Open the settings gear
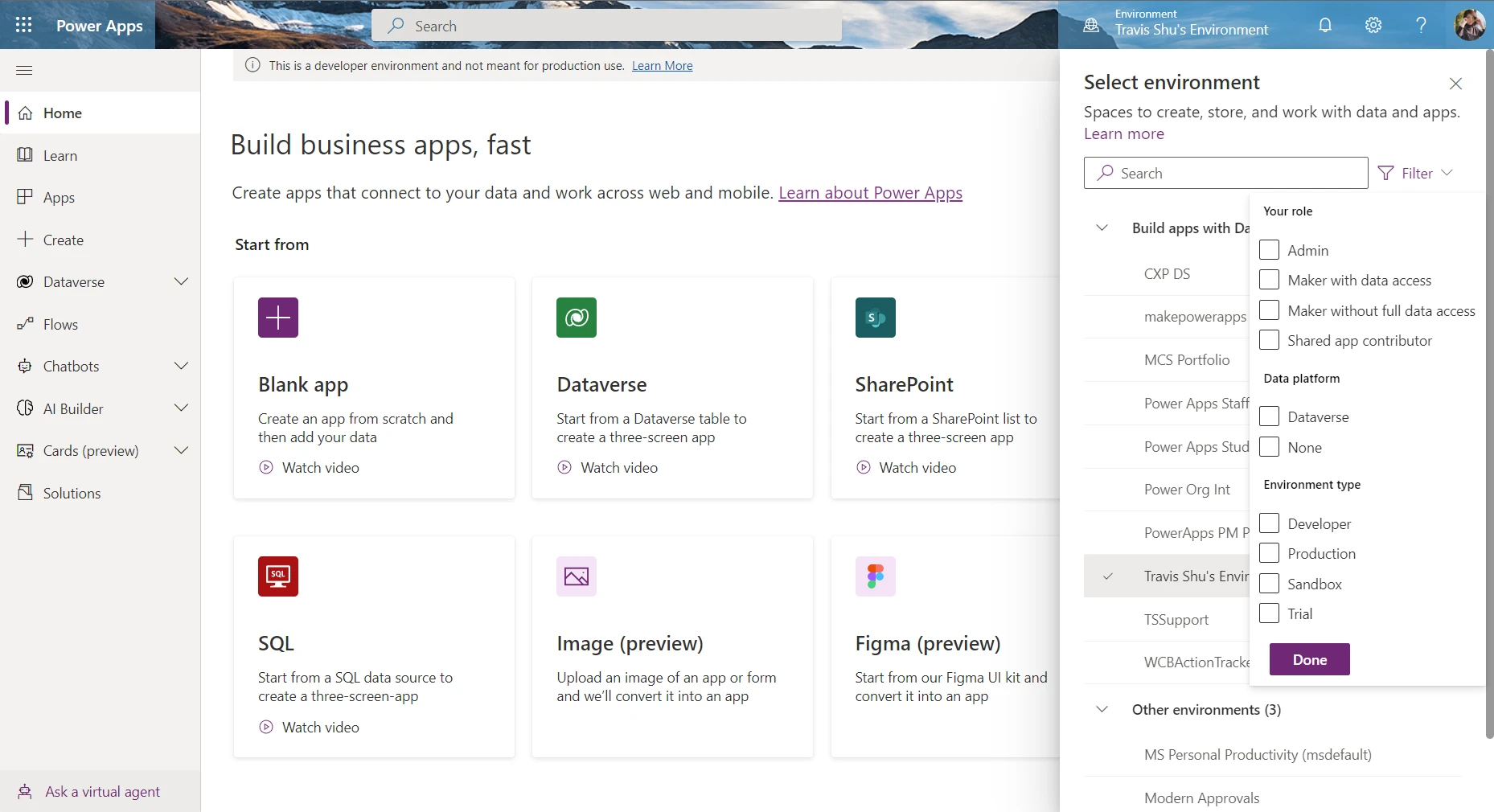The height and width of the screenshot is (812, 1494). tap(1373, 25)
